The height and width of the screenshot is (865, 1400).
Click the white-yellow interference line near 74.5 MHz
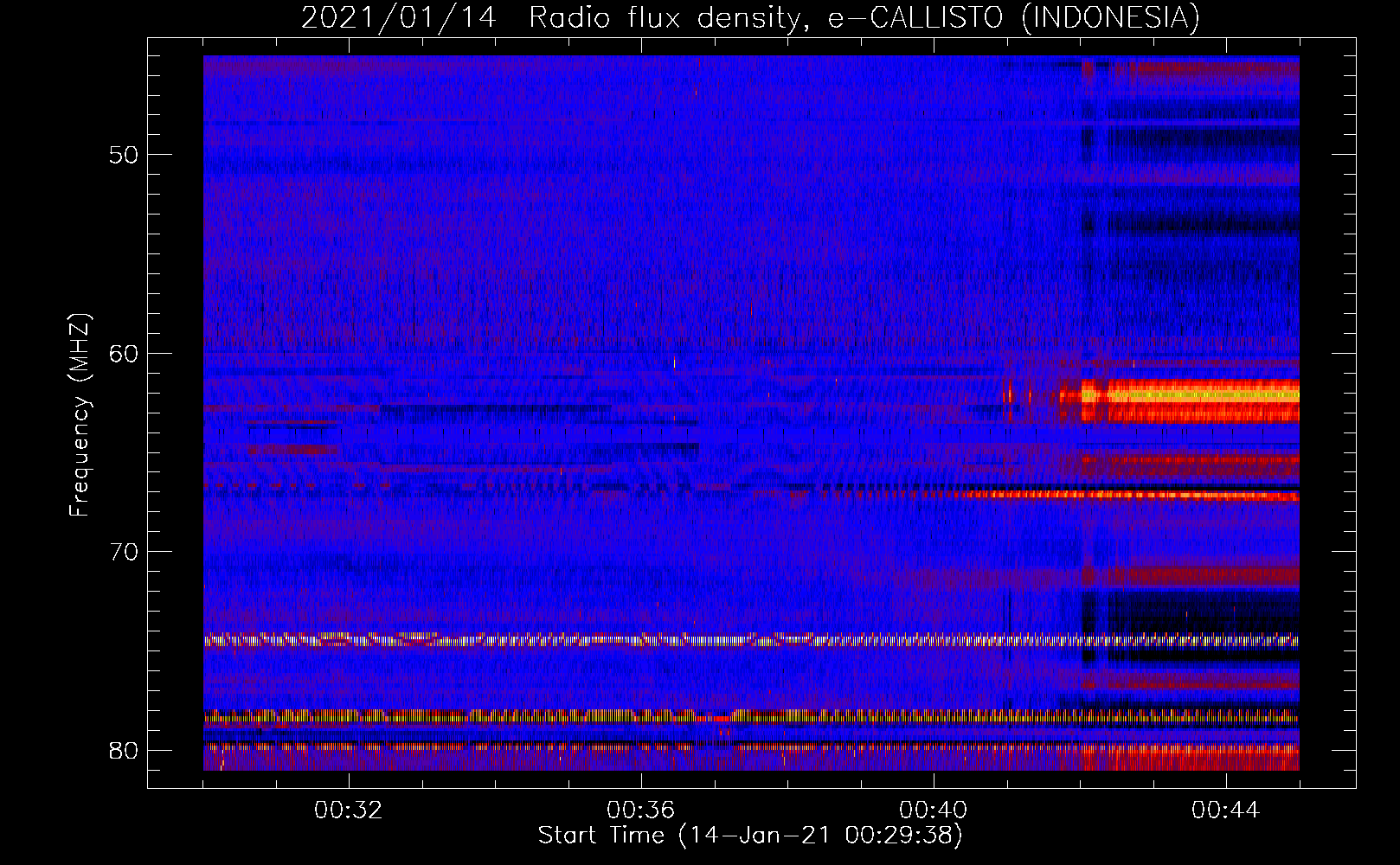click(x=751, y=641)
